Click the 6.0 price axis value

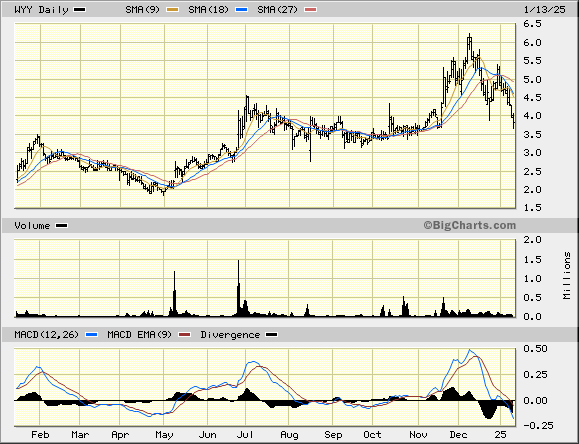click(x=532, y=43)
